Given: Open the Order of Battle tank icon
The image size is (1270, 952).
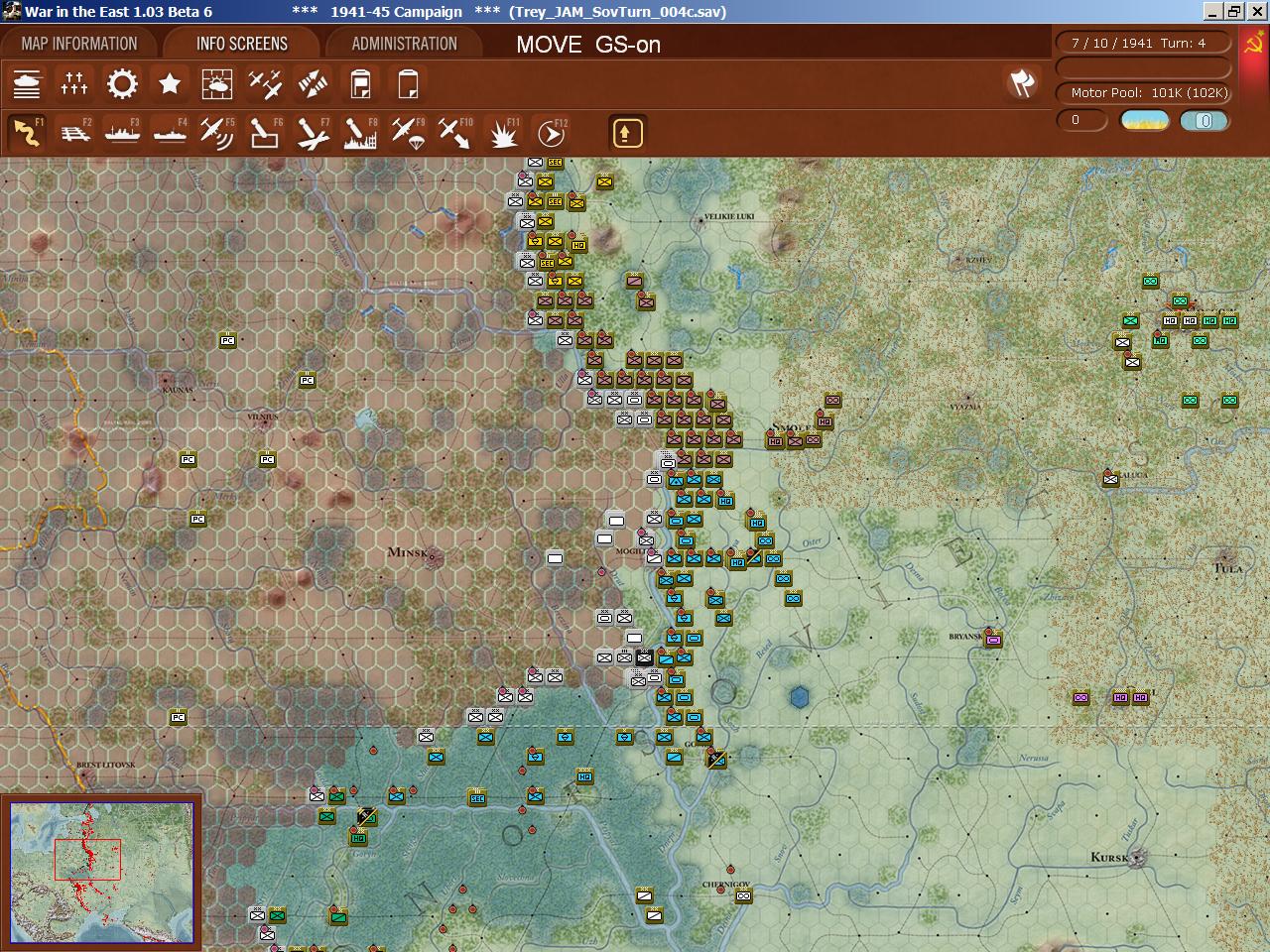Looking at the screenshot, I should click(27, 84).
